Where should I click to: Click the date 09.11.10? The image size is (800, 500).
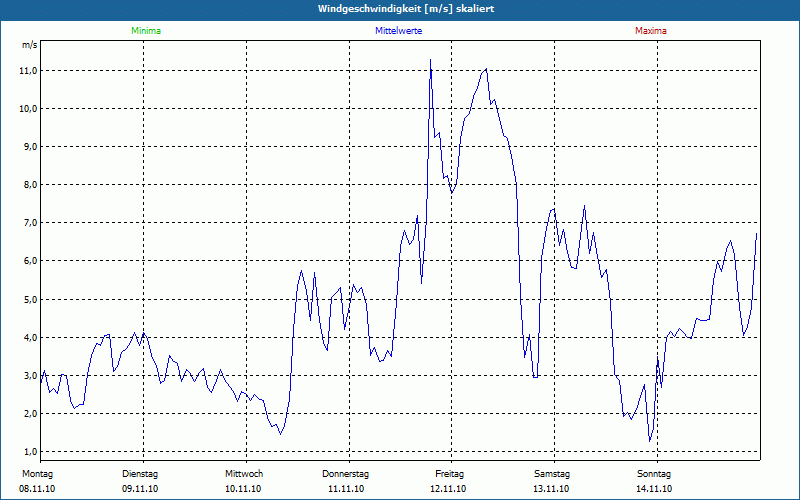pos(140,489)
